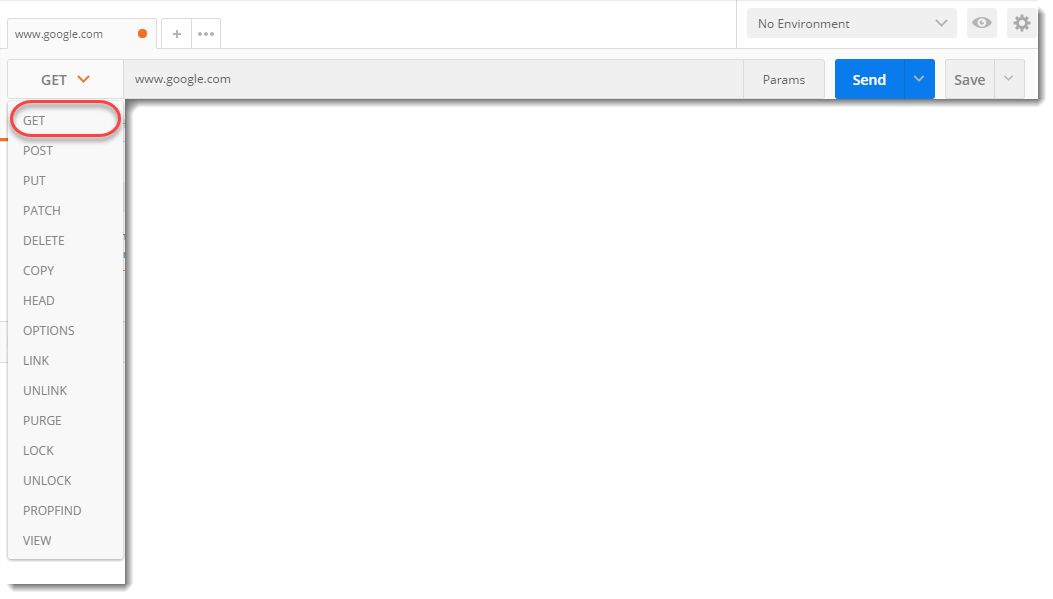Open the tab options ellipsis menu

[x=206, y=34]
